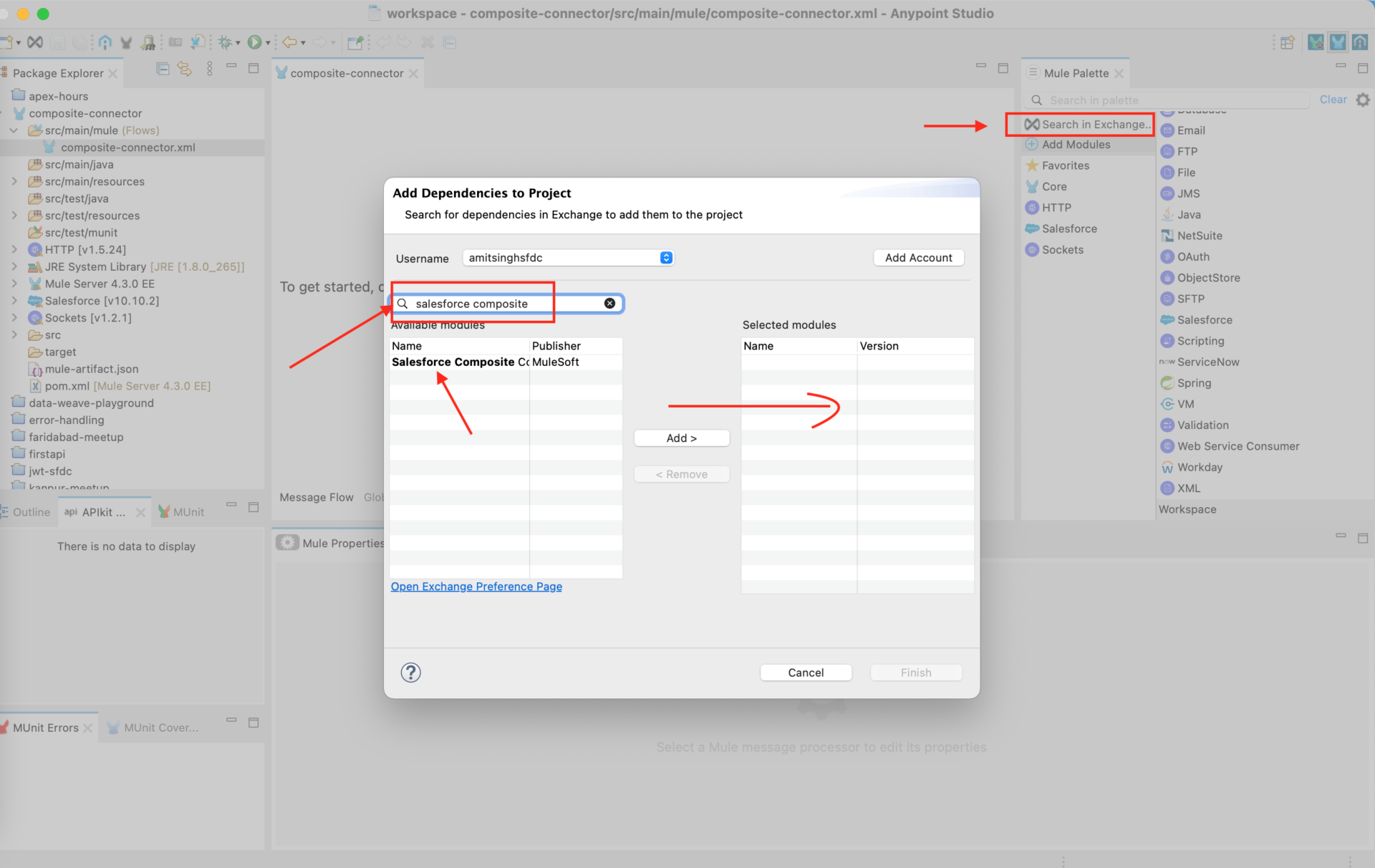Click the Cancel button
The height and width of the screenshot is (868, 1375).
pos(806,672)
